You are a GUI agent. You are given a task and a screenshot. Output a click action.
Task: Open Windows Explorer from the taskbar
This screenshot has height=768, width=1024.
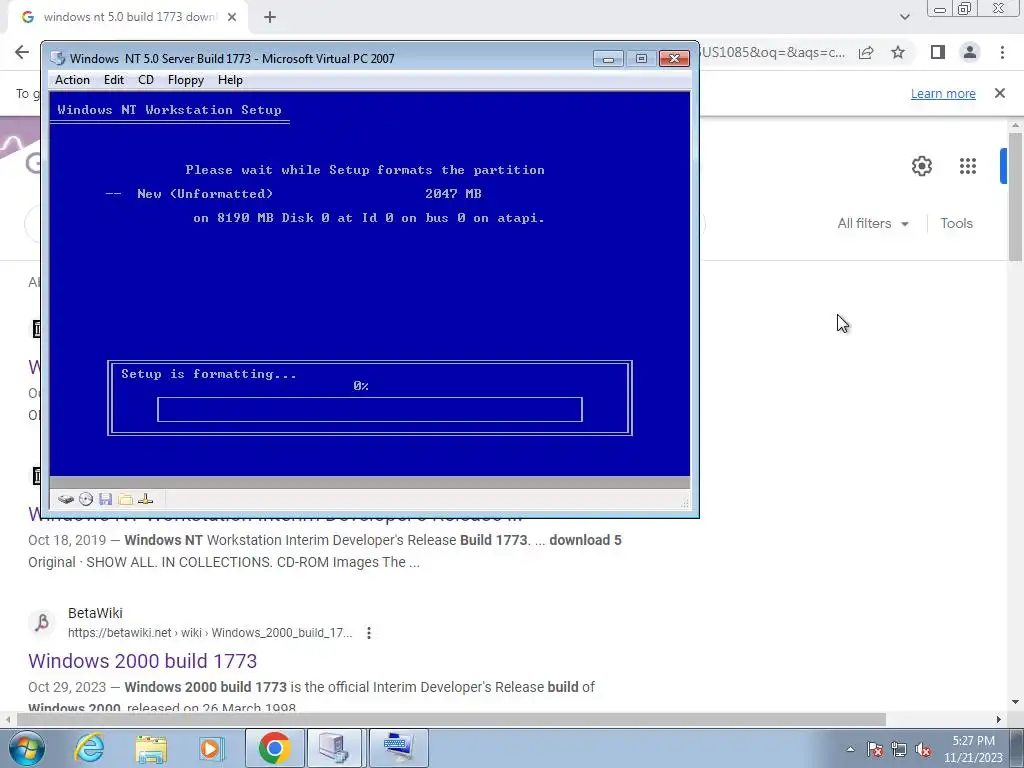pyautogui.click(x=151, y=748)
